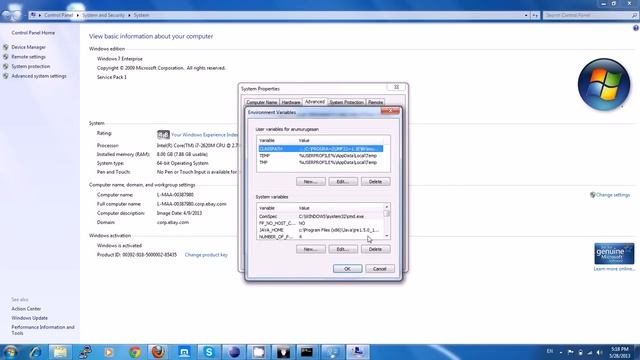Switch to the Hardware tab

[291, 102]
